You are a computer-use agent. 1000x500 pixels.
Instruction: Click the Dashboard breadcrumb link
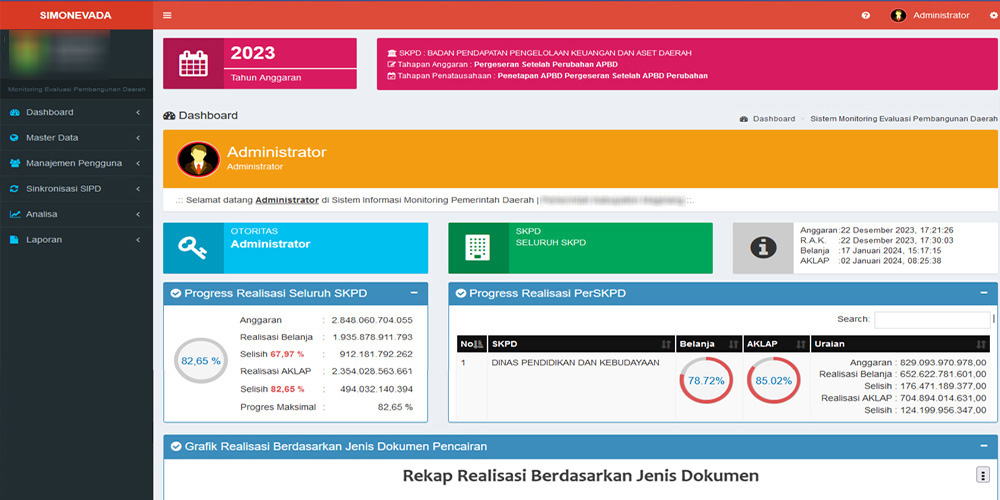pyautogui.click(x=773, y=119)
